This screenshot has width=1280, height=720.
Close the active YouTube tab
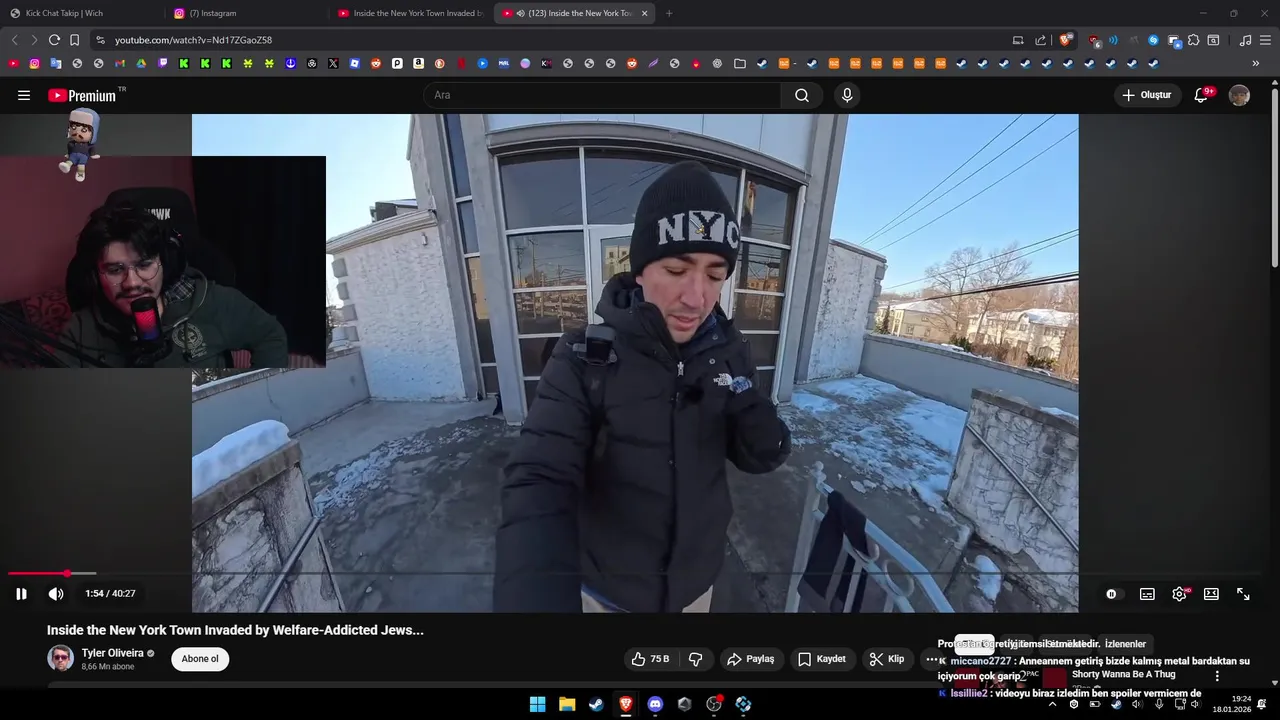[644, 13]
